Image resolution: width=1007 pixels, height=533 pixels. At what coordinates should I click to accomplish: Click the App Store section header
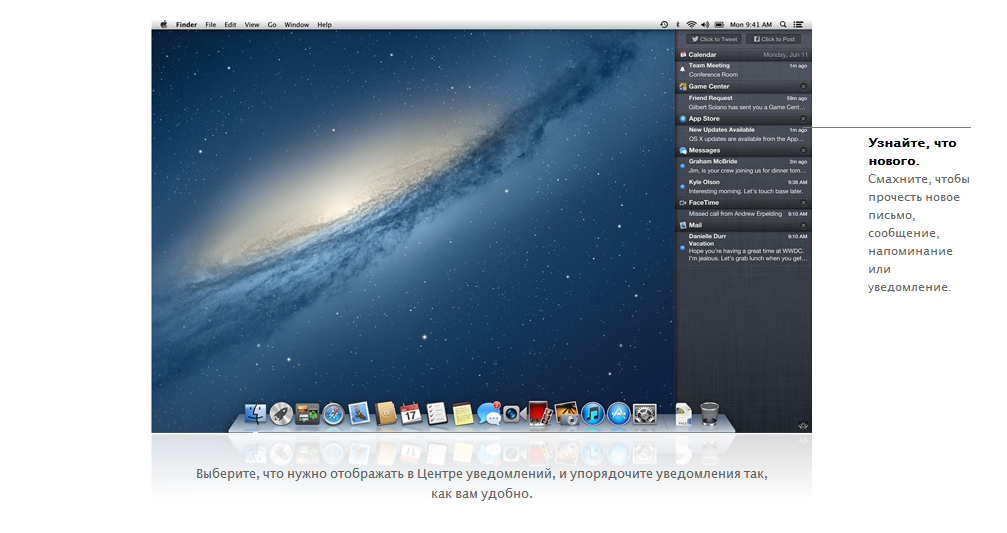tap(744, 119)
